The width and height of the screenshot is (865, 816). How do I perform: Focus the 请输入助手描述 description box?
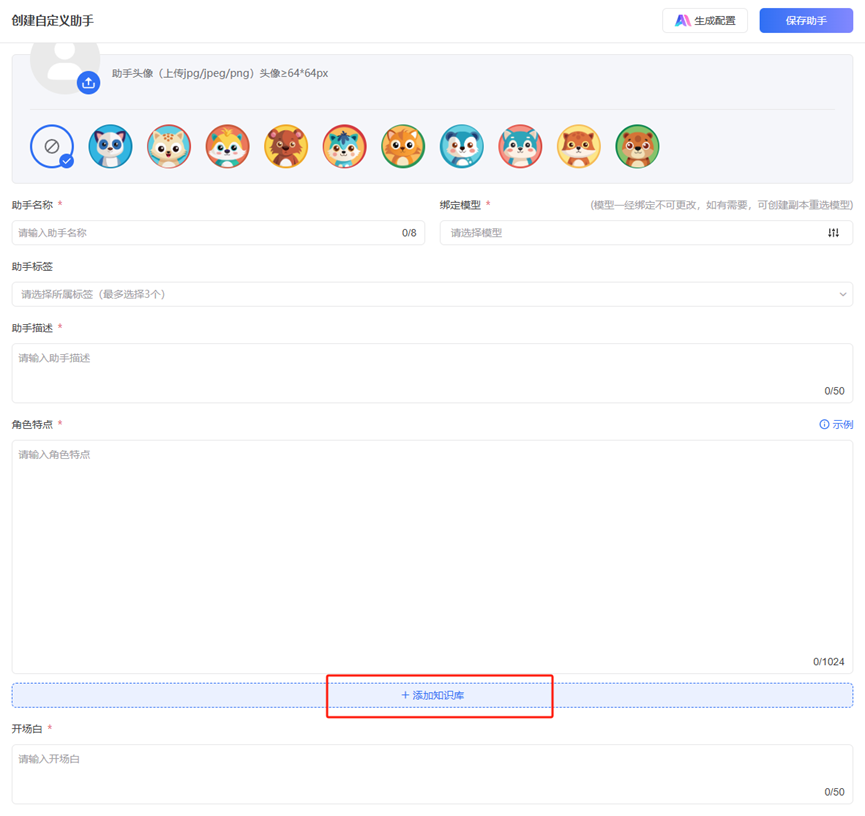coord(432,373)
